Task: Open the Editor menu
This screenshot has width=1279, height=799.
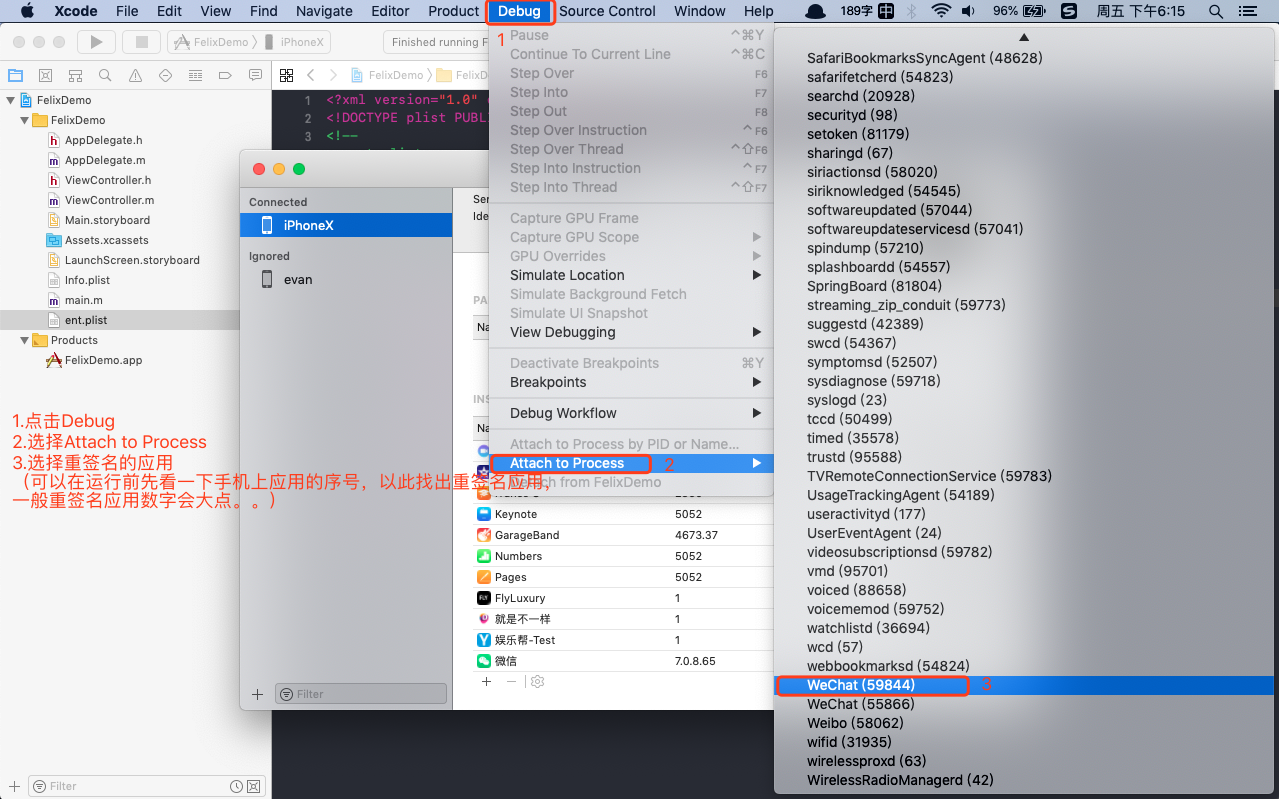Action: [390, 11]
